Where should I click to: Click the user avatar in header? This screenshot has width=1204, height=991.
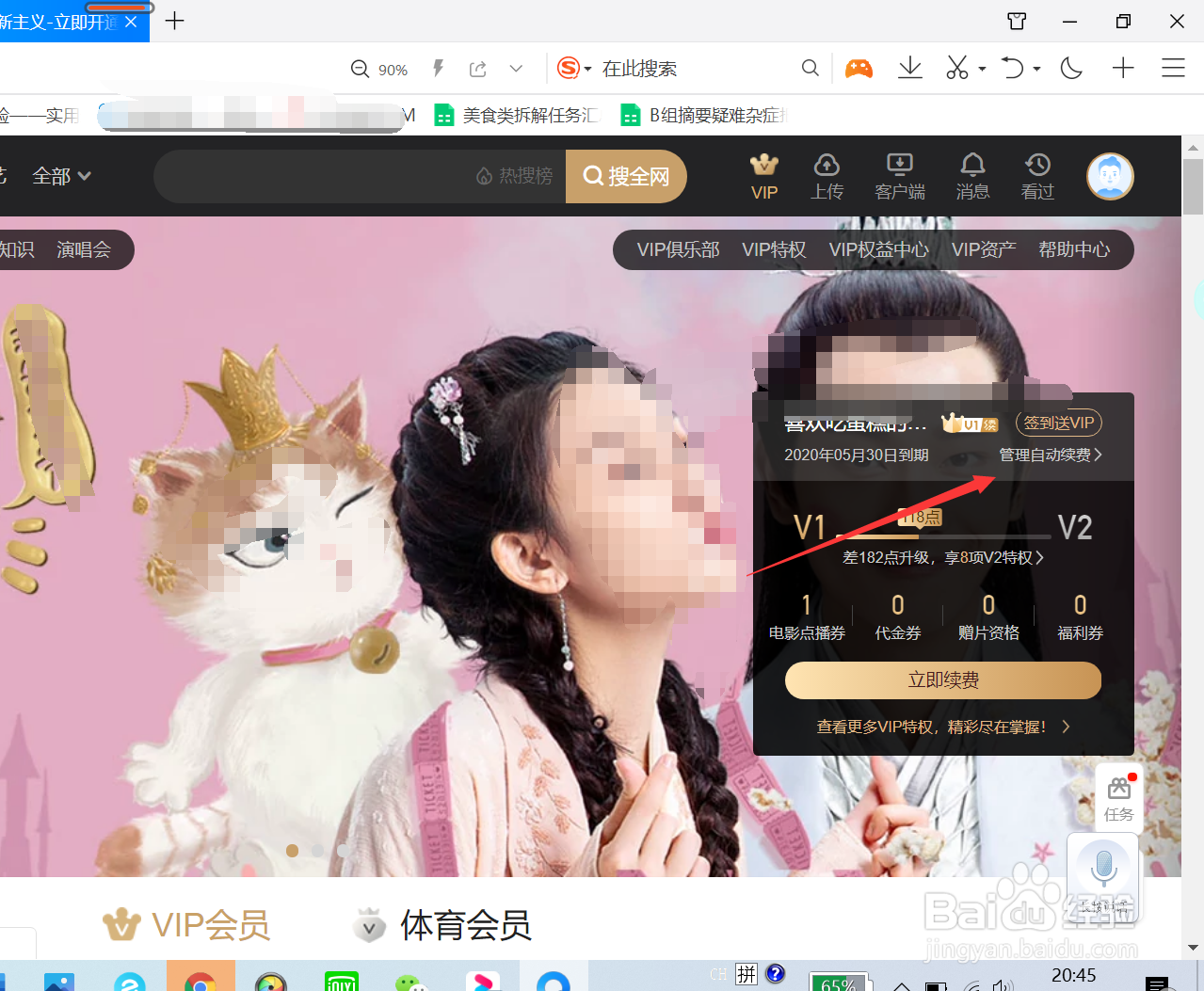pos(1110,176)
